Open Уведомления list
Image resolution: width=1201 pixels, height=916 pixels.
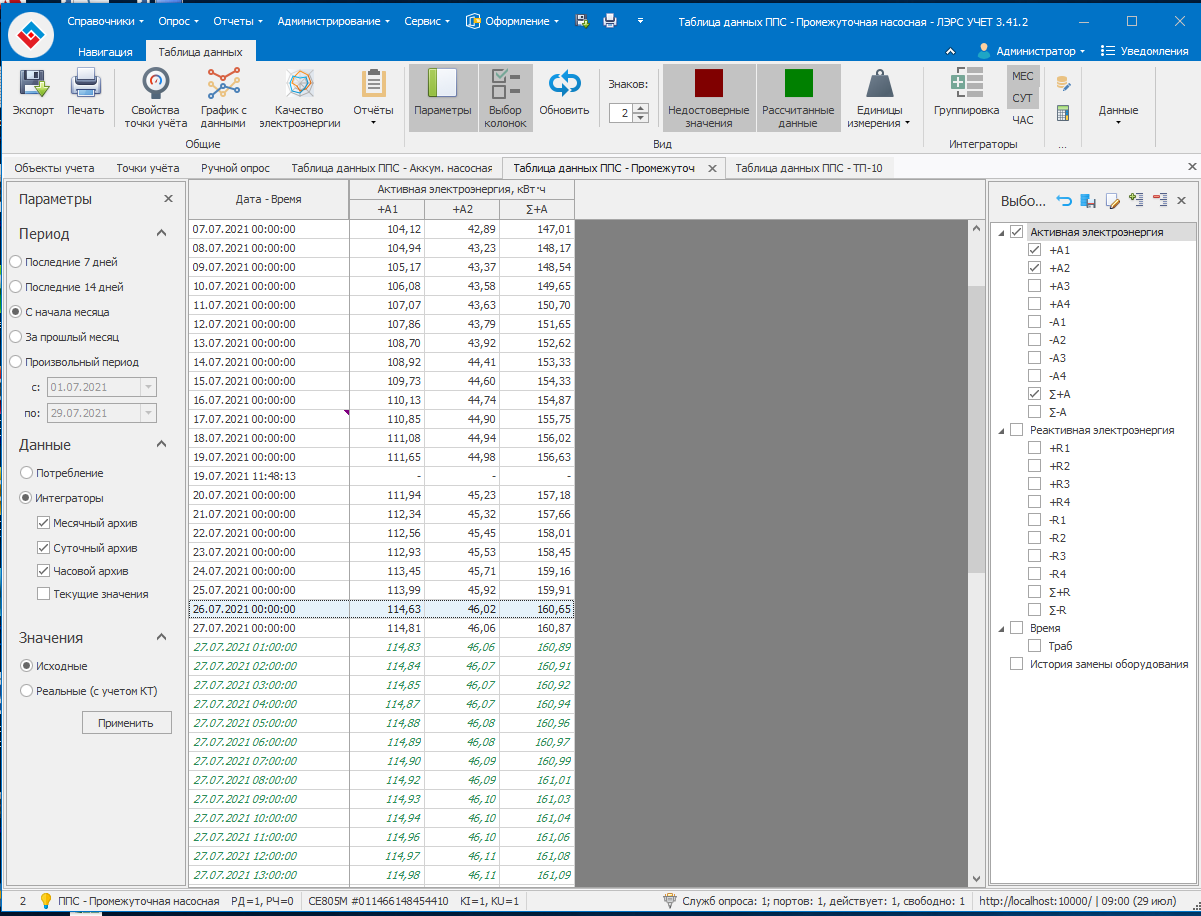1144,51
